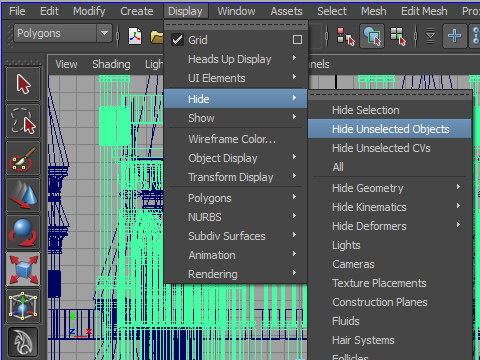480x360 pixels.
Task: Expand Object Display submenu
Action: coord(236,158)
